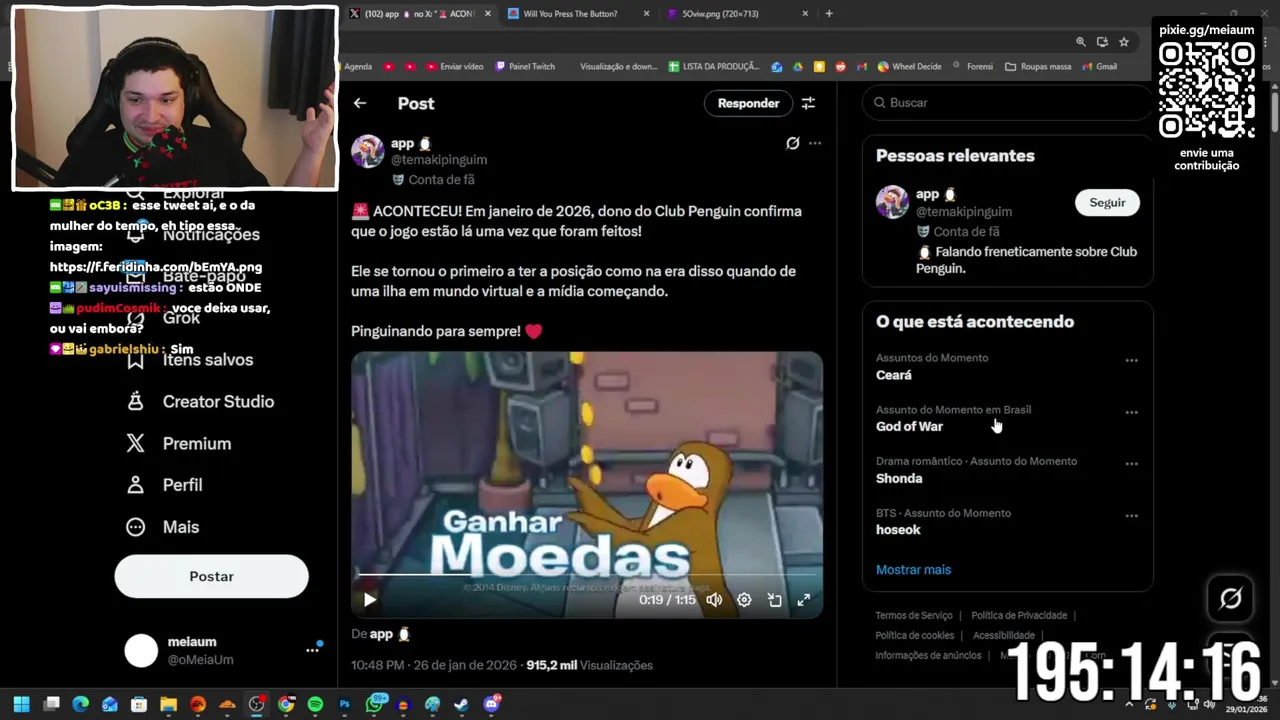Open the hoseok trending topic
The image size is (1280, 720).
coord(898,530)
